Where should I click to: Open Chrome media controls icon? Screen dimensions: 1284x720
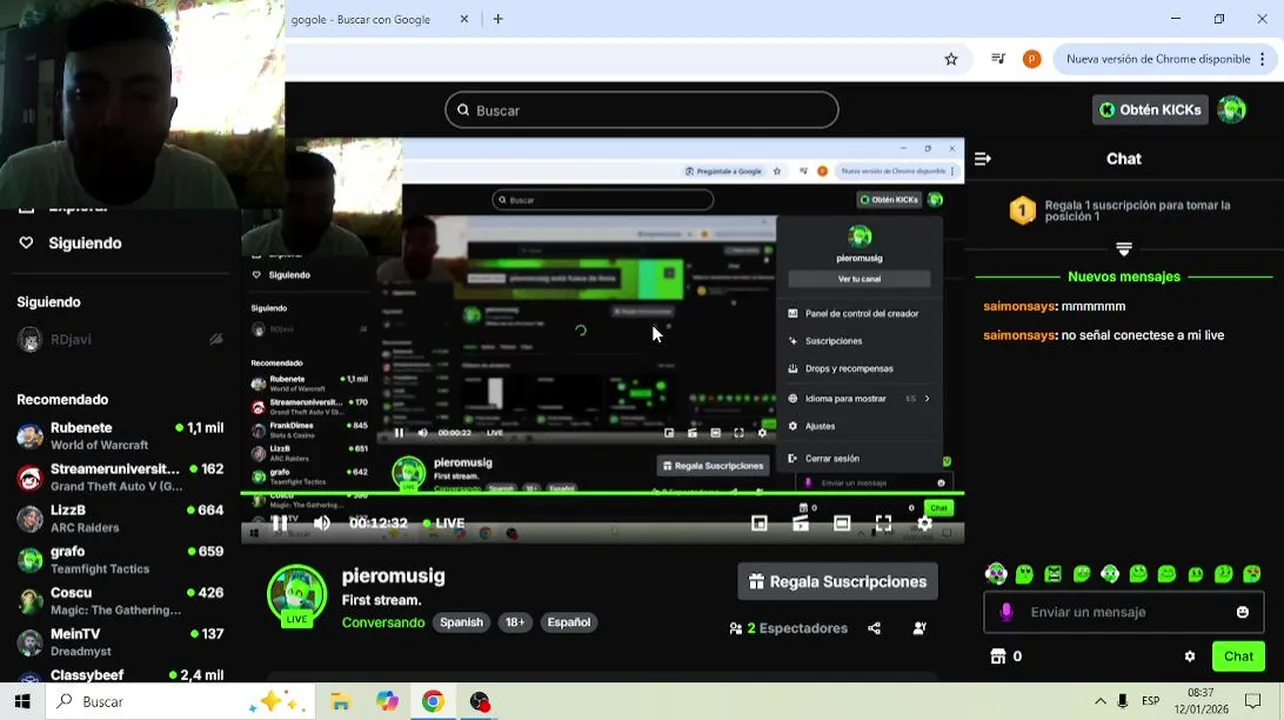997,59
